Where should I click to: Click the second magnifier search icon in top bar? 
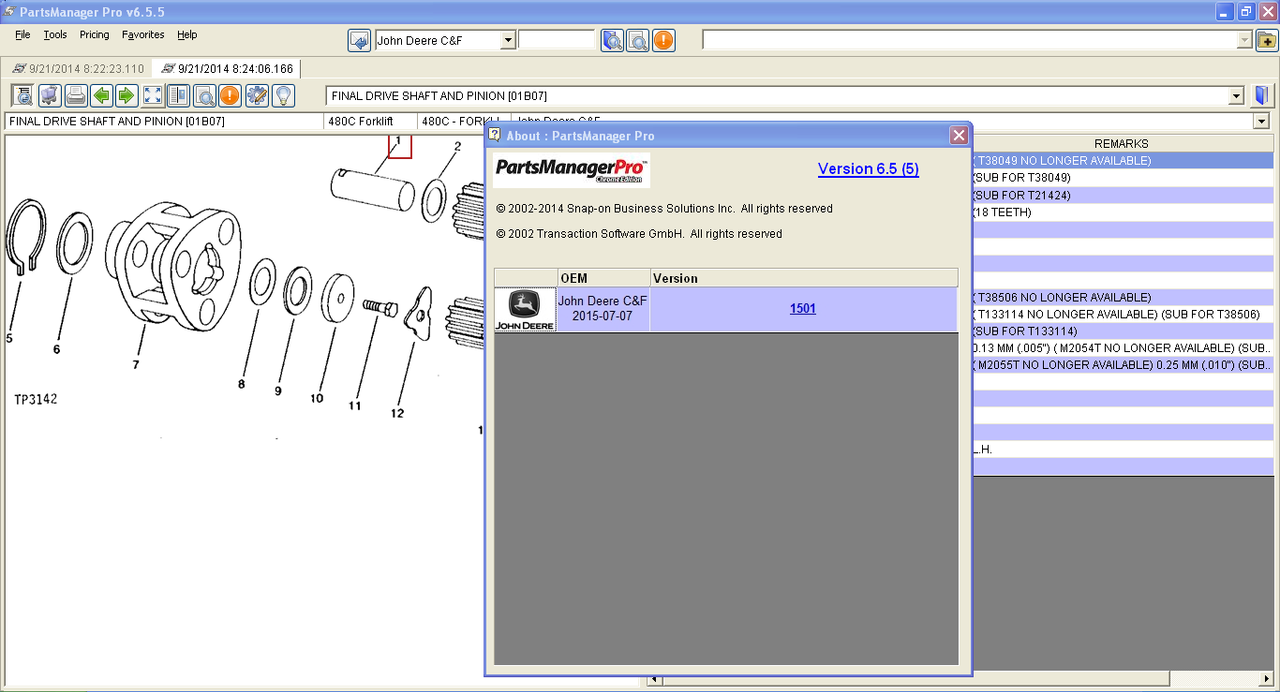coord(638,41)
